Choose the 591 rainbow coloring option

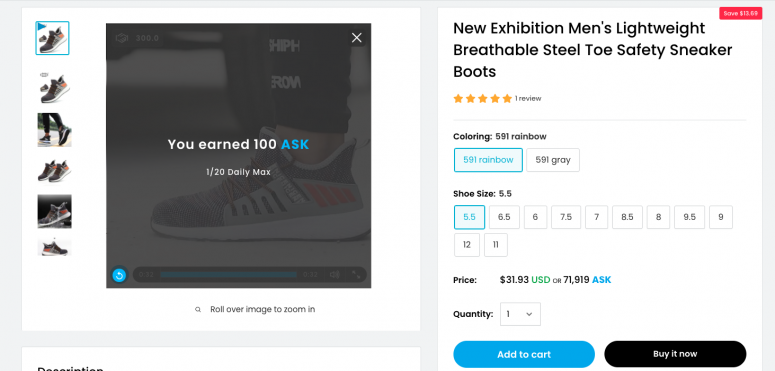pyautogui.click(x=488, y=160)
